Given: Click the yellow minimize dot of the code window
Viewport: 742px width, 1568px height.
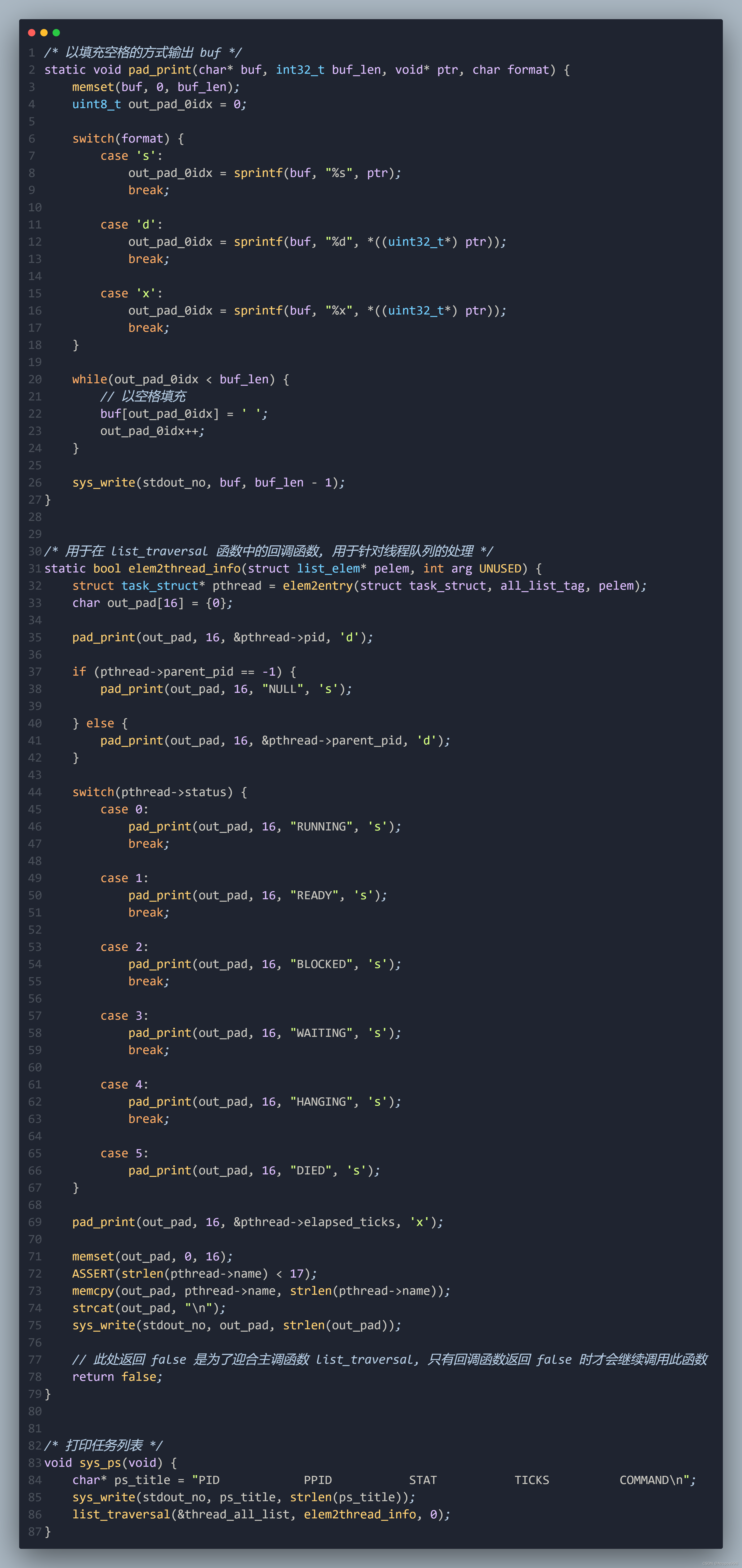Looking at the screenshot, I should click(44, 33).
